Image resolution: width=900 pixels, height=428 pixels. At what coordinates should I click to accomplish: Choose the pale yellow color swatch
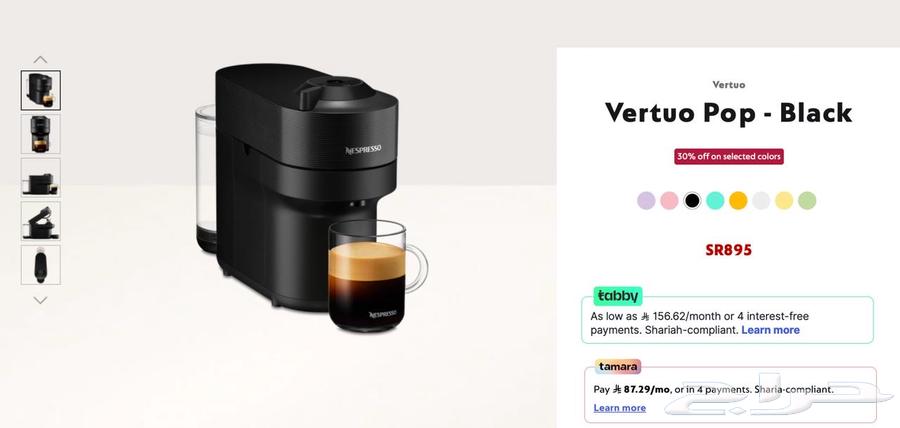[784, 200]
